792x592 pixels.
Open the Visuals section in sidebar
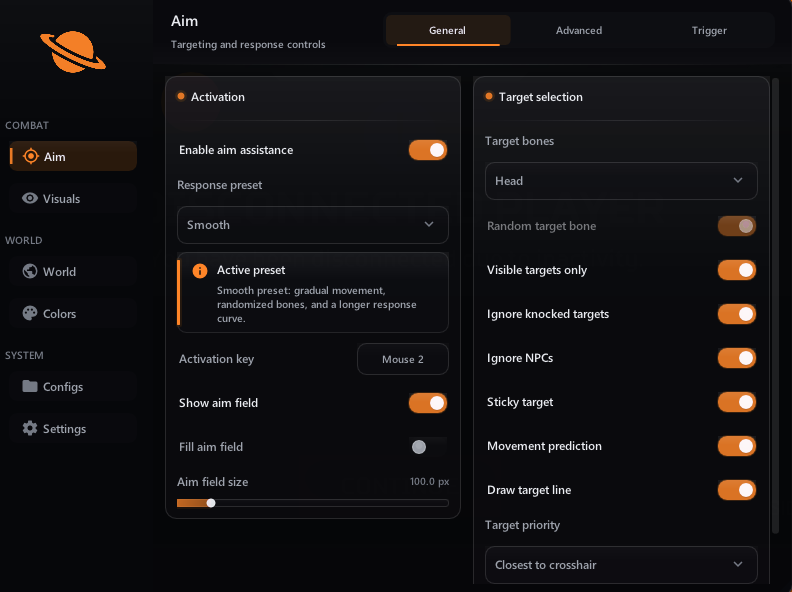tap(73, 199)
